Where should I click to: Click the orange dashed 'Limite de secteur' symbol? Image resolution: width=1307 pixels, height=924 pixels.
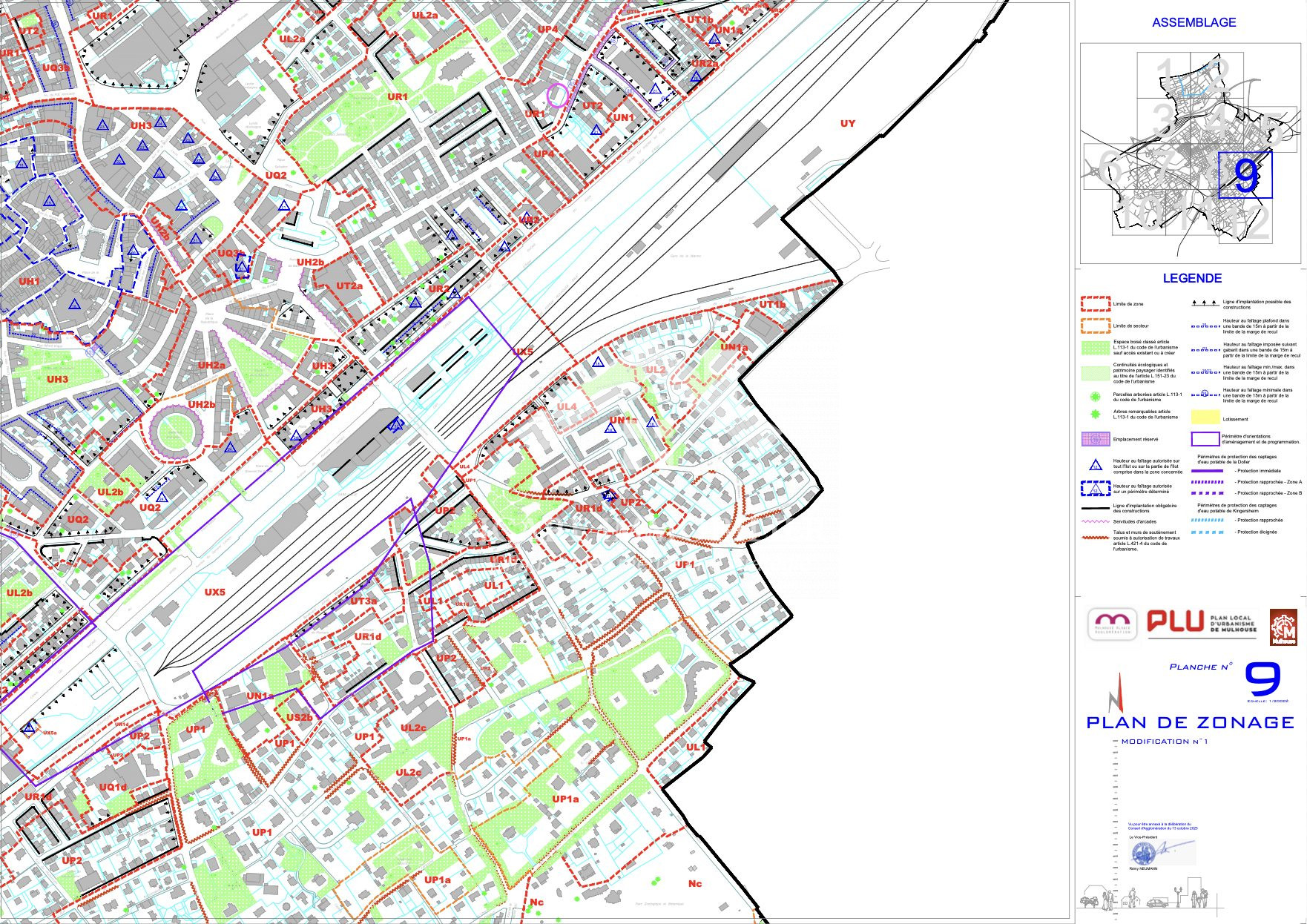tap(1094, 326)
